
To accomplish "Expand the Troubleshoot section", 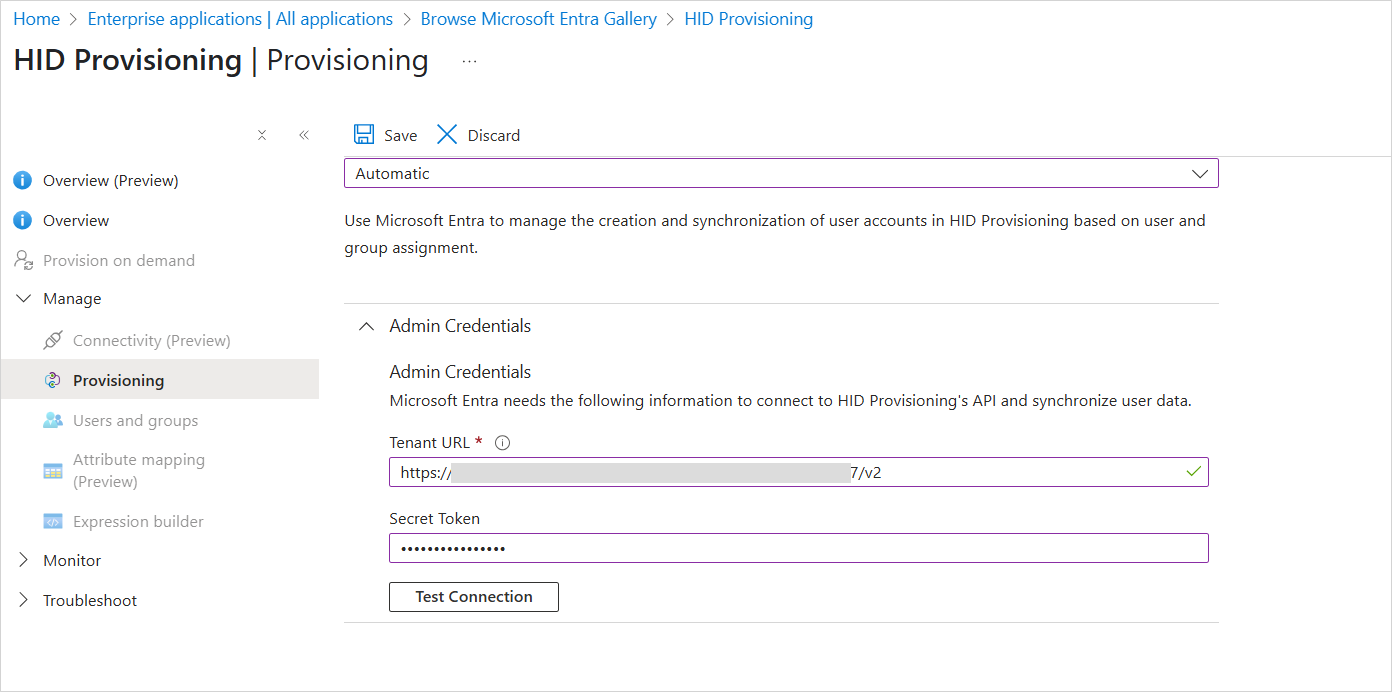I will click(x=24, y=600).
